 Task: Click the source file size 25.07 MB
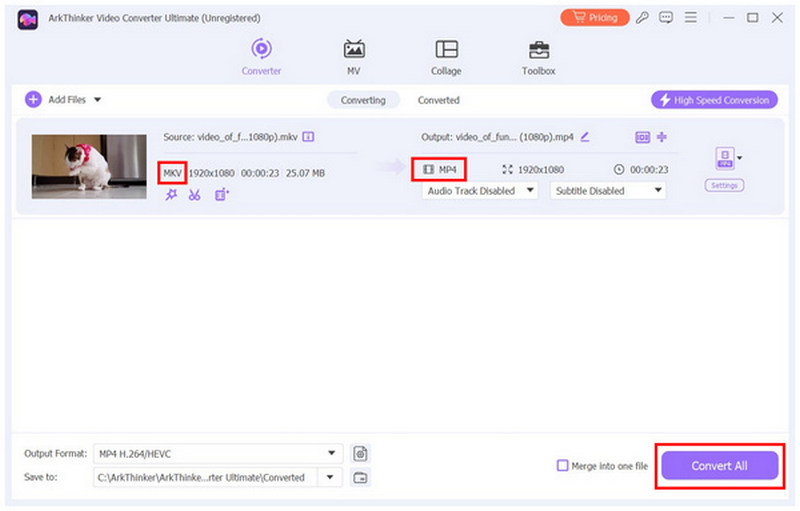(305, 173)
